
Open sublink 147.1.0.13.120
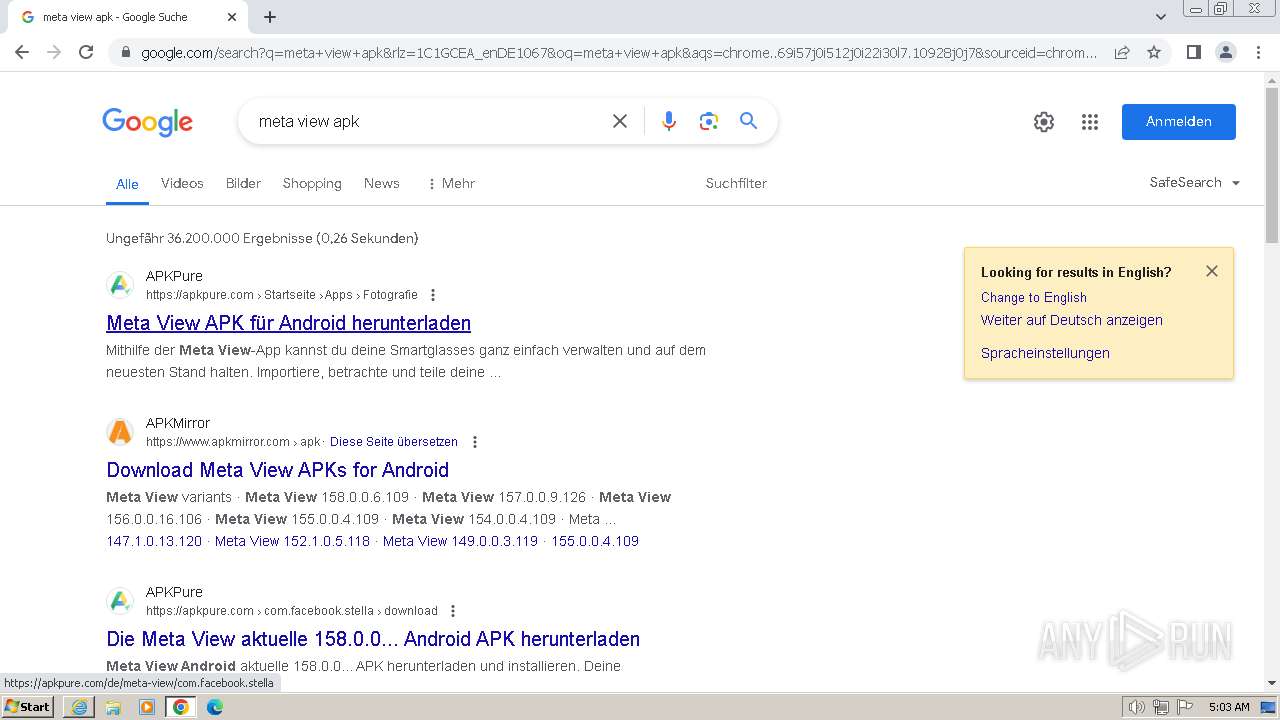154,541
